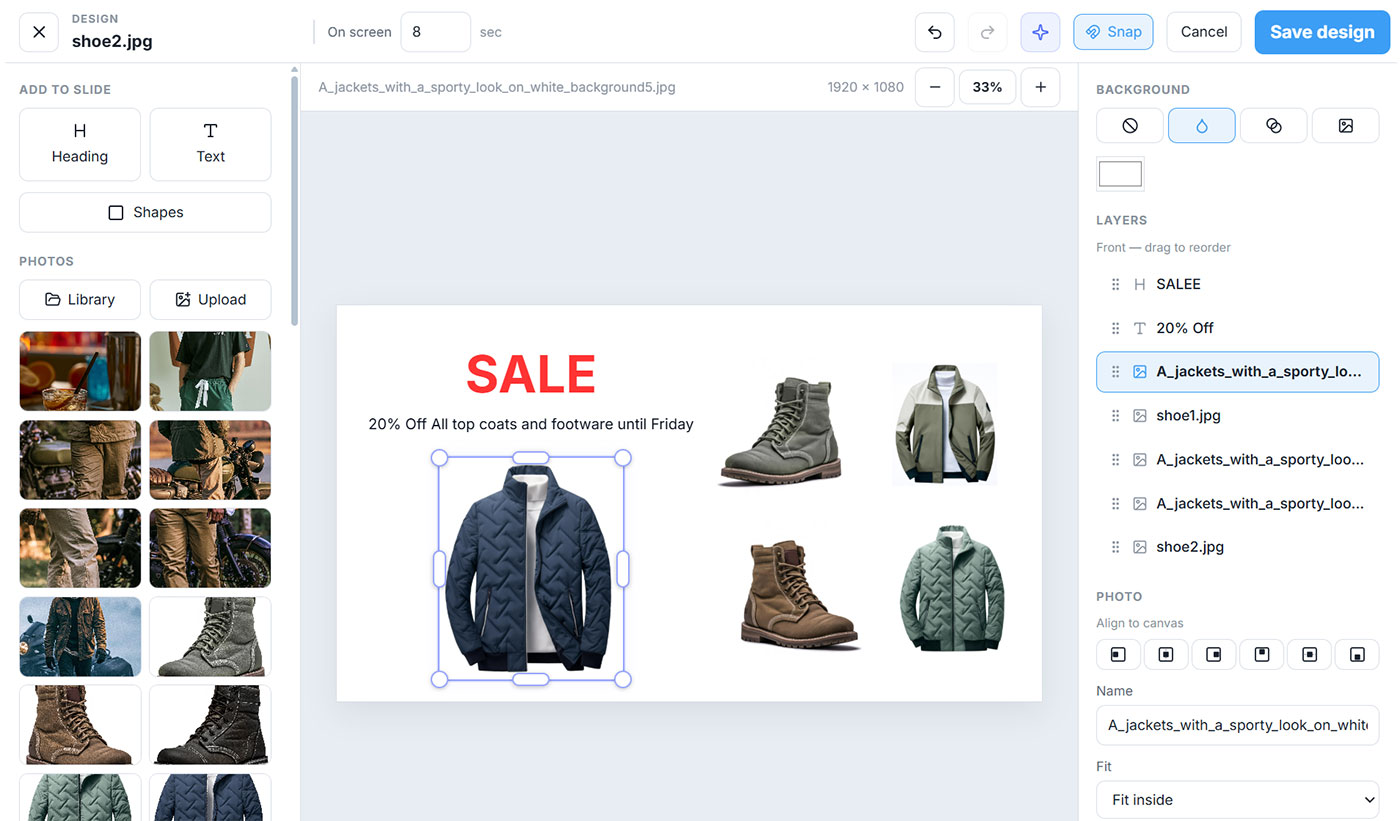Click the shoe2.jpg design title text
This screenshot has width=1400, height=821.
[x=112, y=42]
